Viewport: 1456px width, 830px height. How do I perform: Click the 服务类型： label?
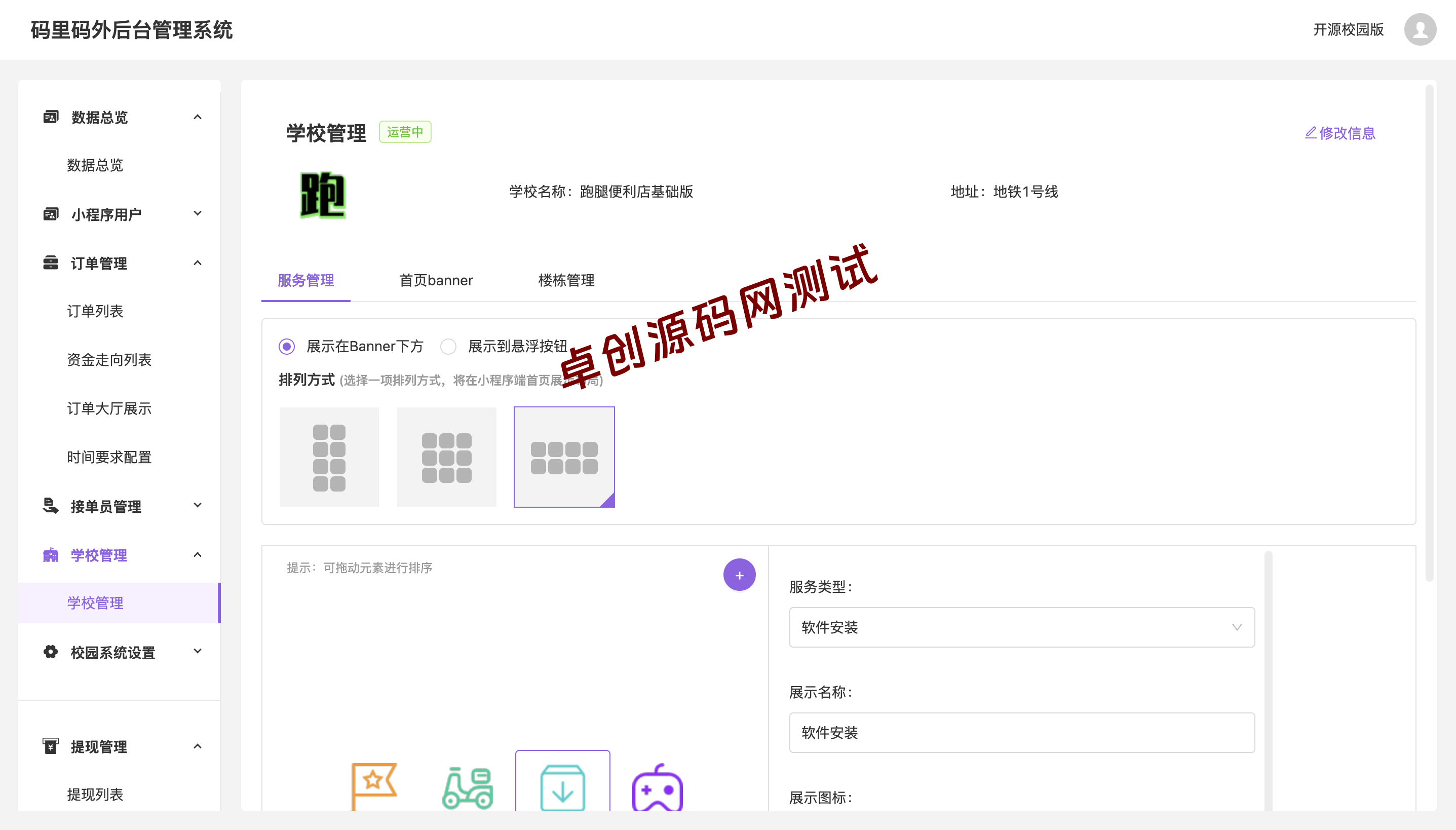(x=821, y=587)
